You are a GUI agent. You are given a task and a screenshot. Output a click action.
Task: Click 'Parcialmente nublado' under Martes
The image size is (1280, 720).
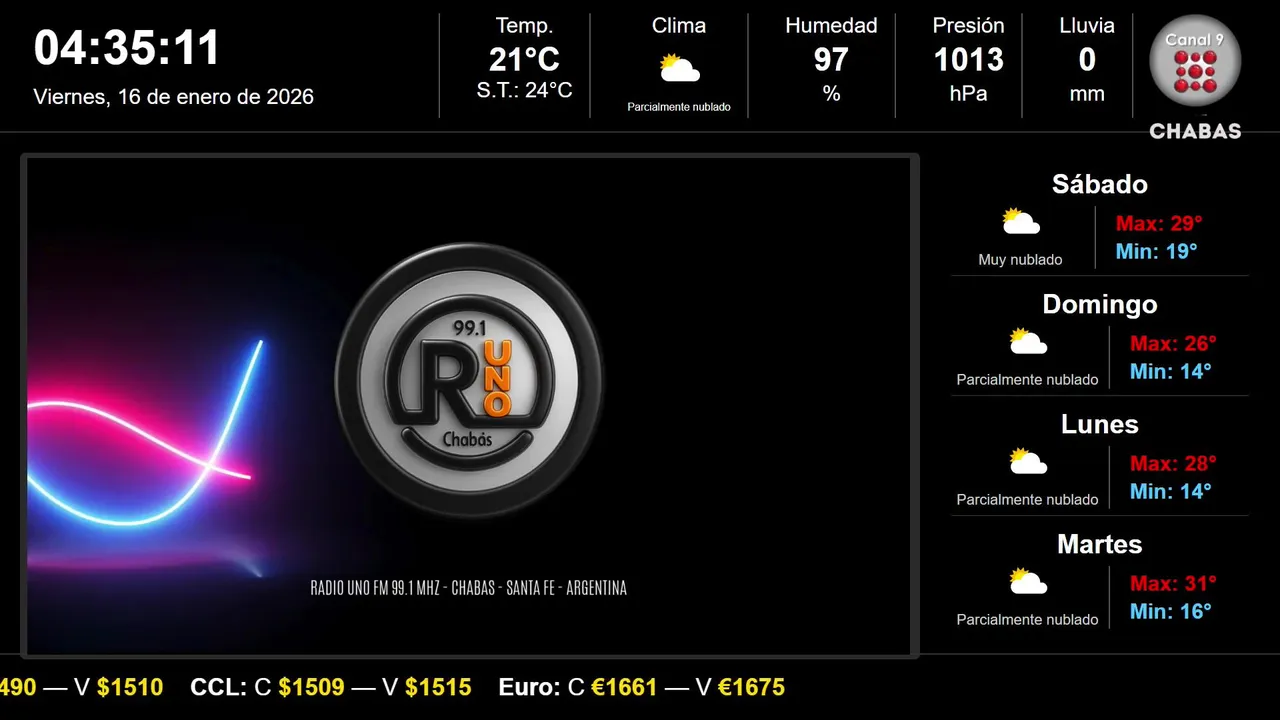click(1027, 620)
